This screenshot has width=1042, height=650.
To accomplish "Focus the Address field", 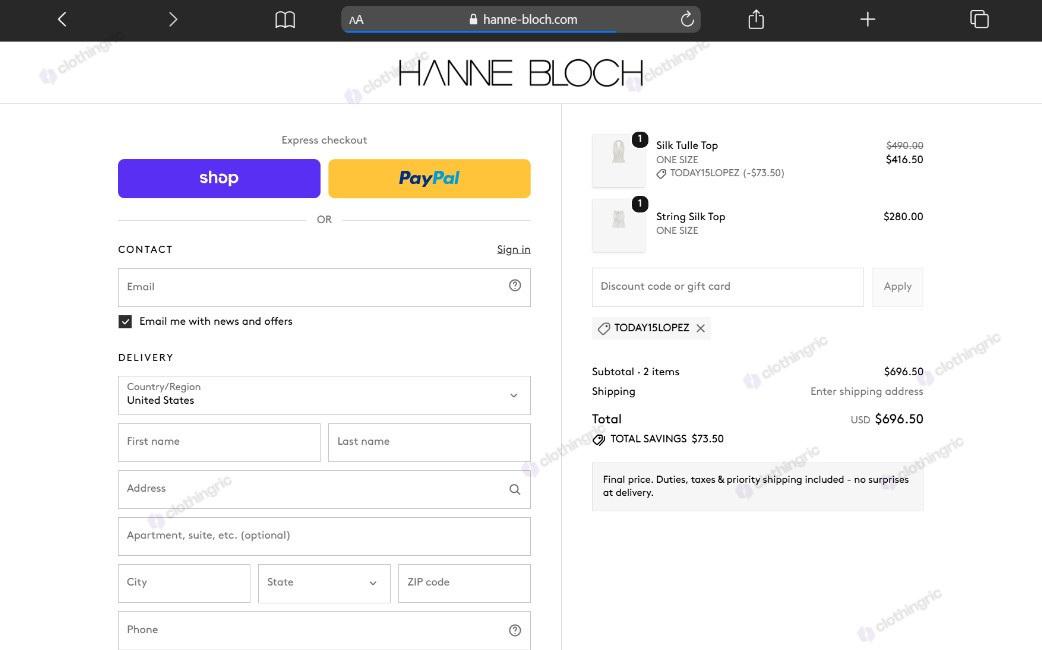I will pos(324,489).
